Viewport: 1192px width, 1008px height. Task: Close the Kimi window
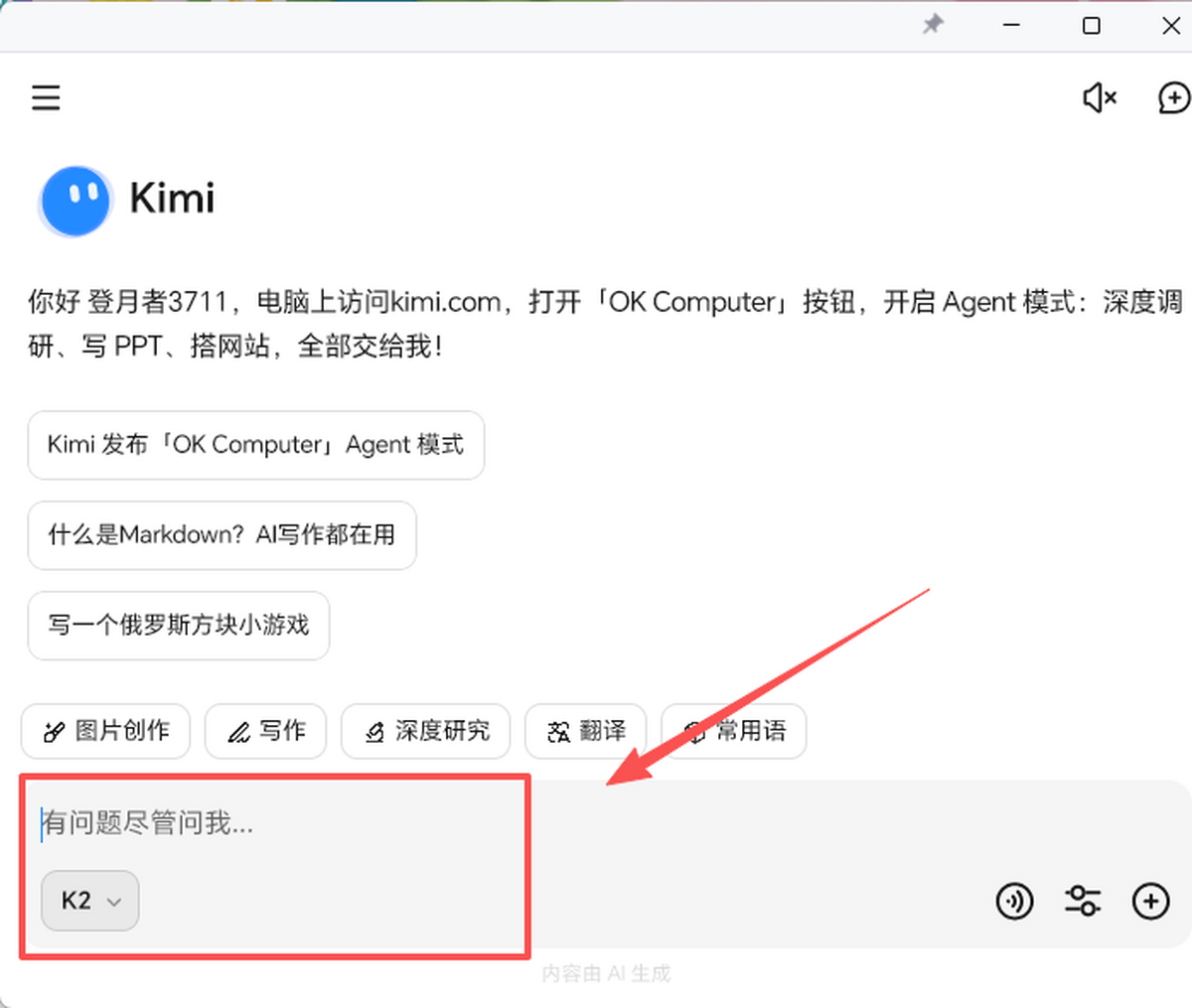pyautogui.click(x=1172, y=26)
